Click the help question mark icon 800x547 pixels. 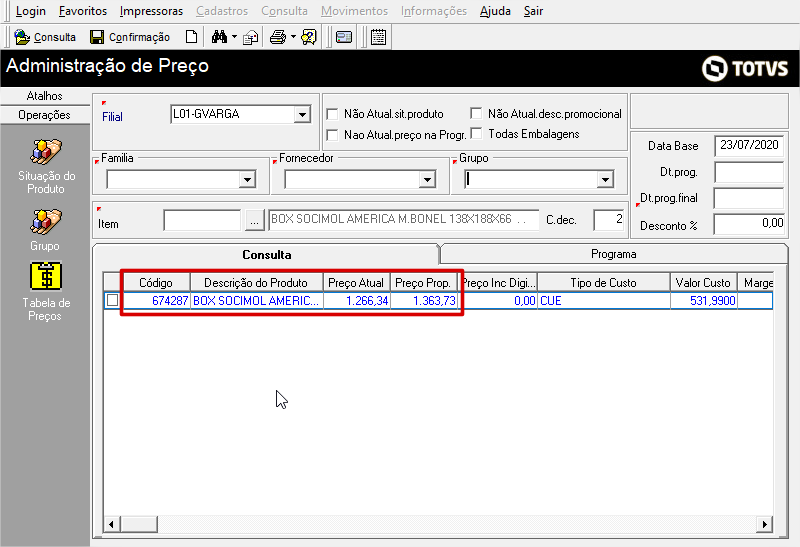[x=309, y=37]
